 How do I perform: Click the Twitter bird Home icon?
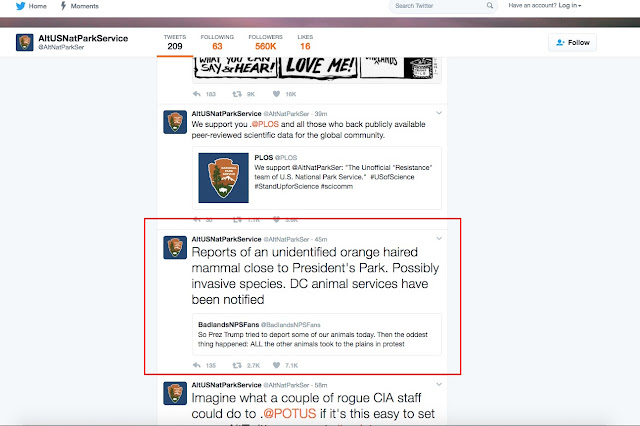pyautogui.click(x=20, y=6)
